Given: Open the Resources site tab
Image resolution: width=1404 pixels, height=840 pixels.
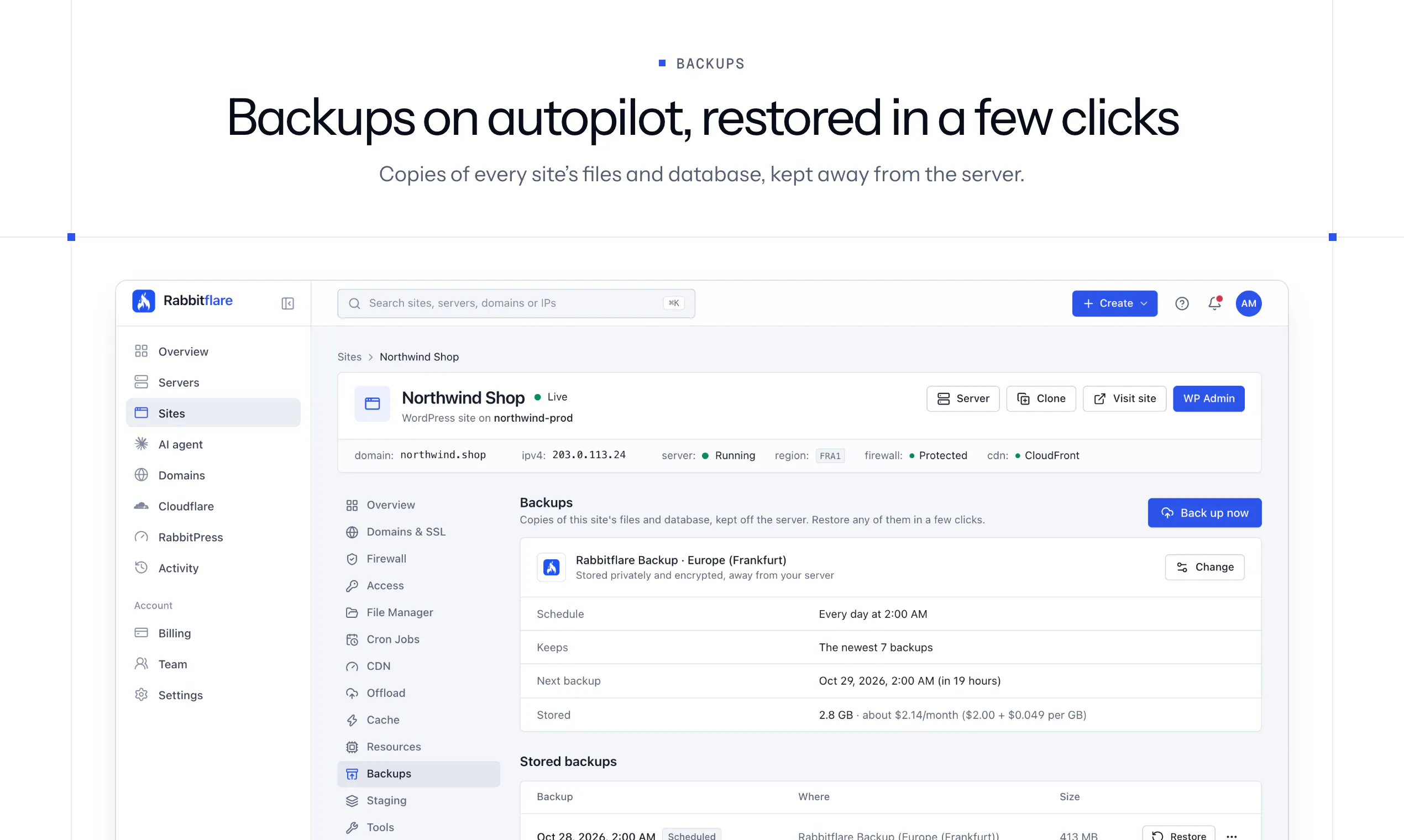Looking at the screenshot, I should click(418, 747).
